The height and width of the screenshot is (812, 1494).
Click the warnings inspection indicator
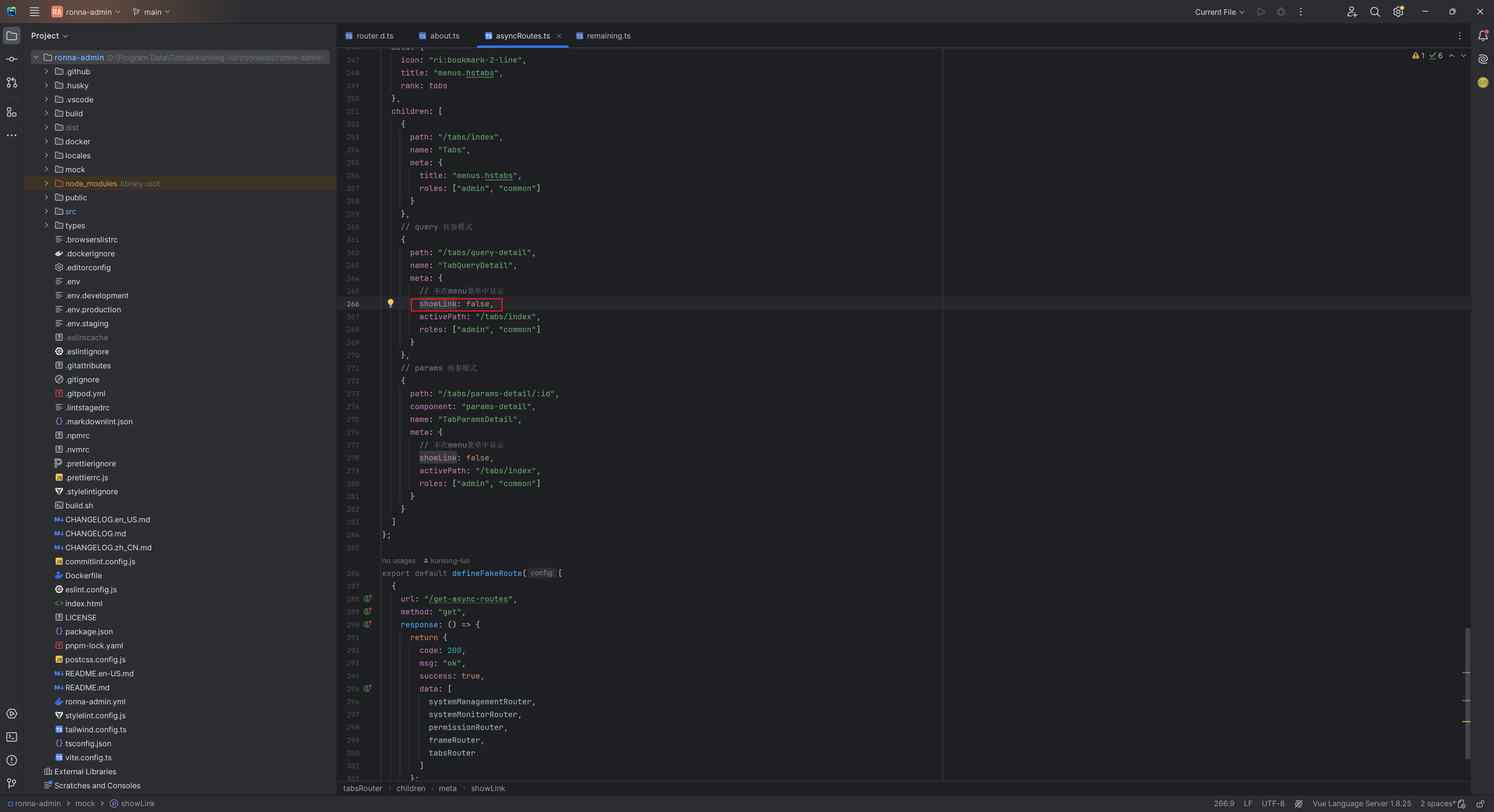pyautogui.click(x=1419, y=56)
